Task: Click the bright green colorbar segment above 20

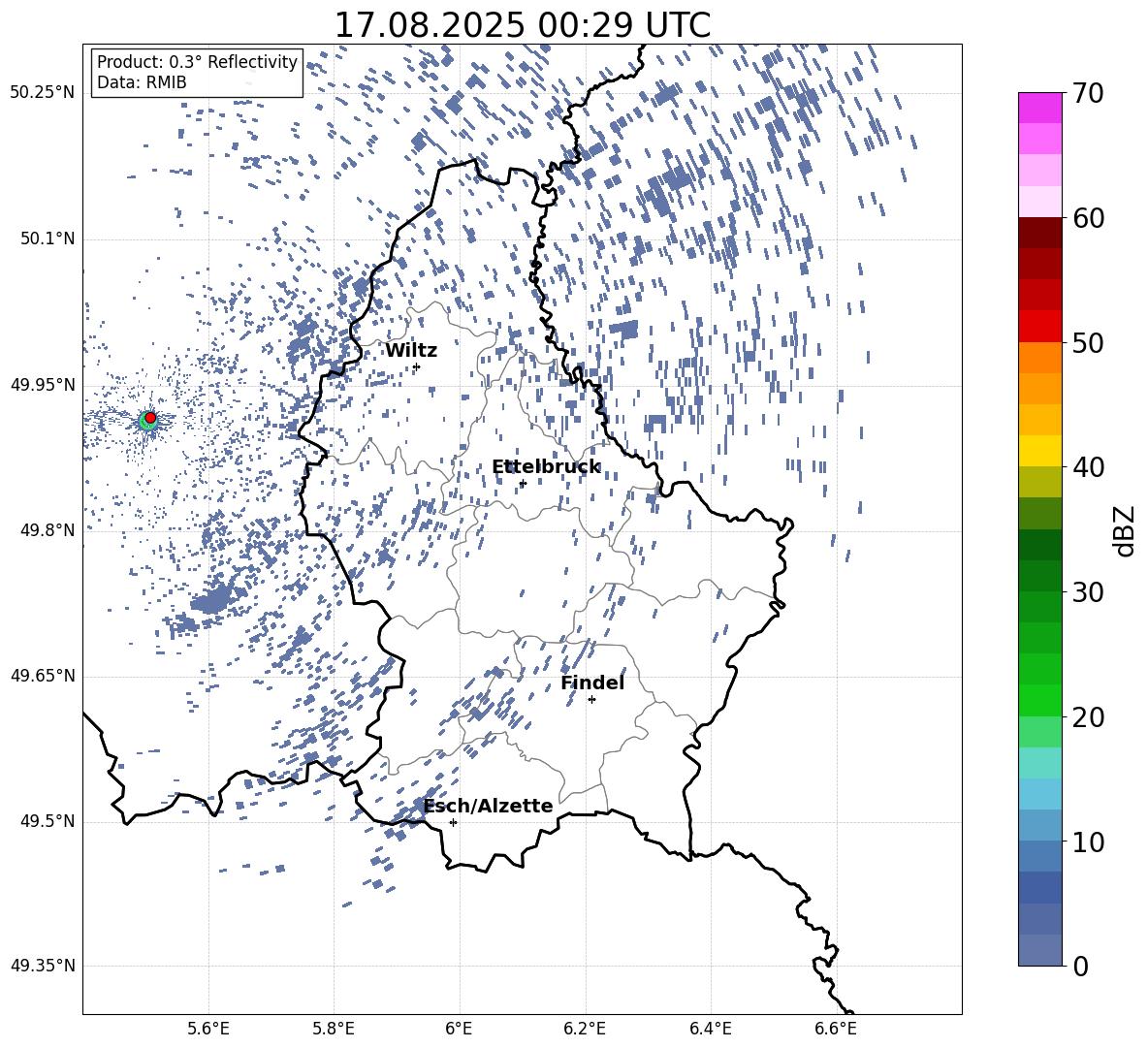Action: pos(1040,700)
